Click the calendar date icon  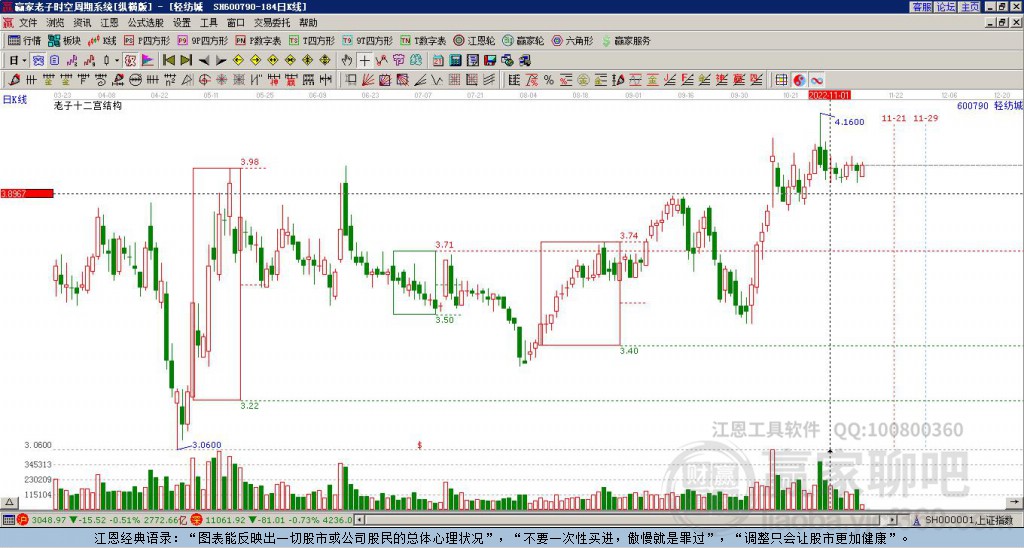tap(438, 60)
